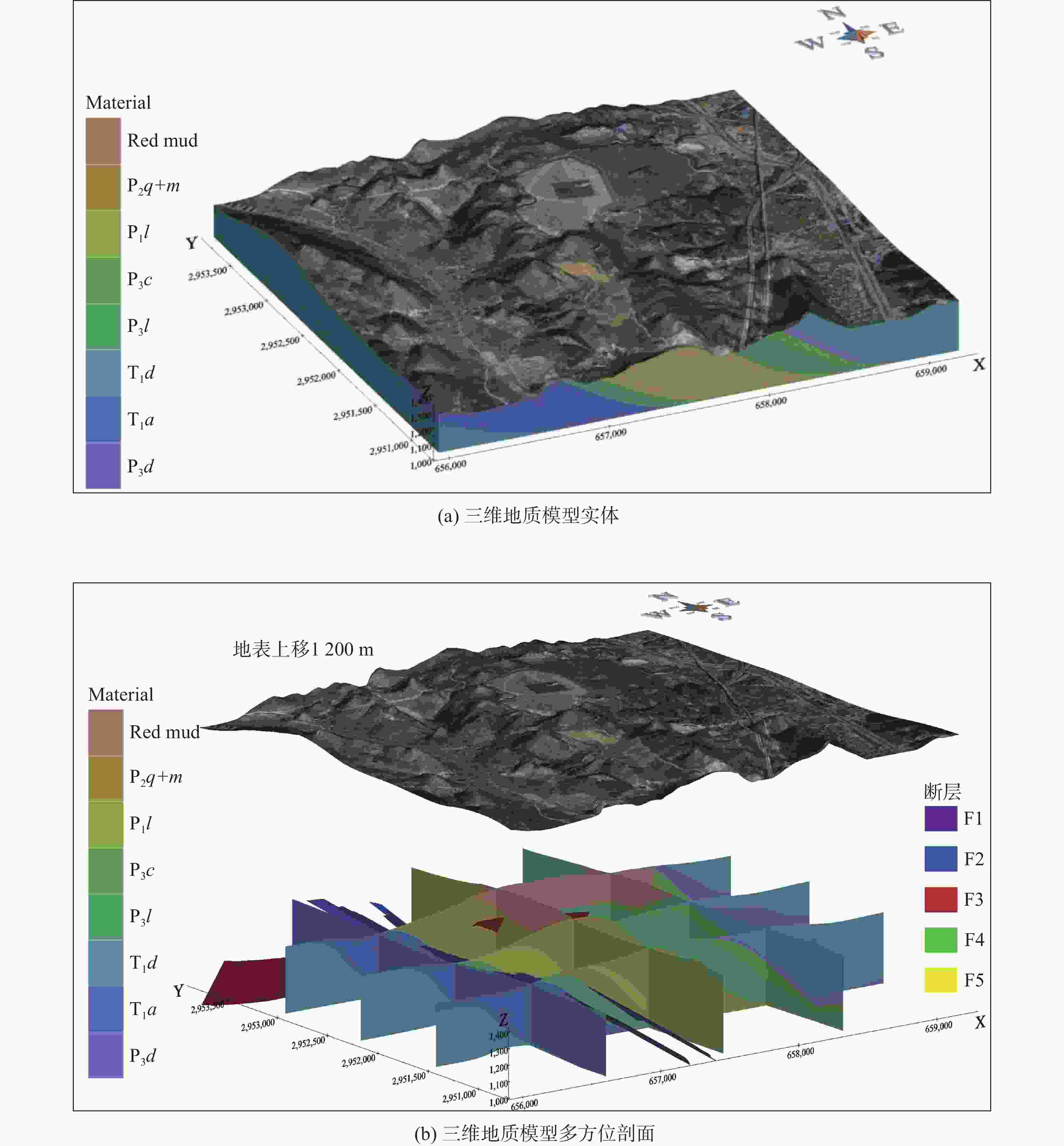1064x1146 pixels.
Task: Click the X axis label in the top figure
Action: pos(979,365)
